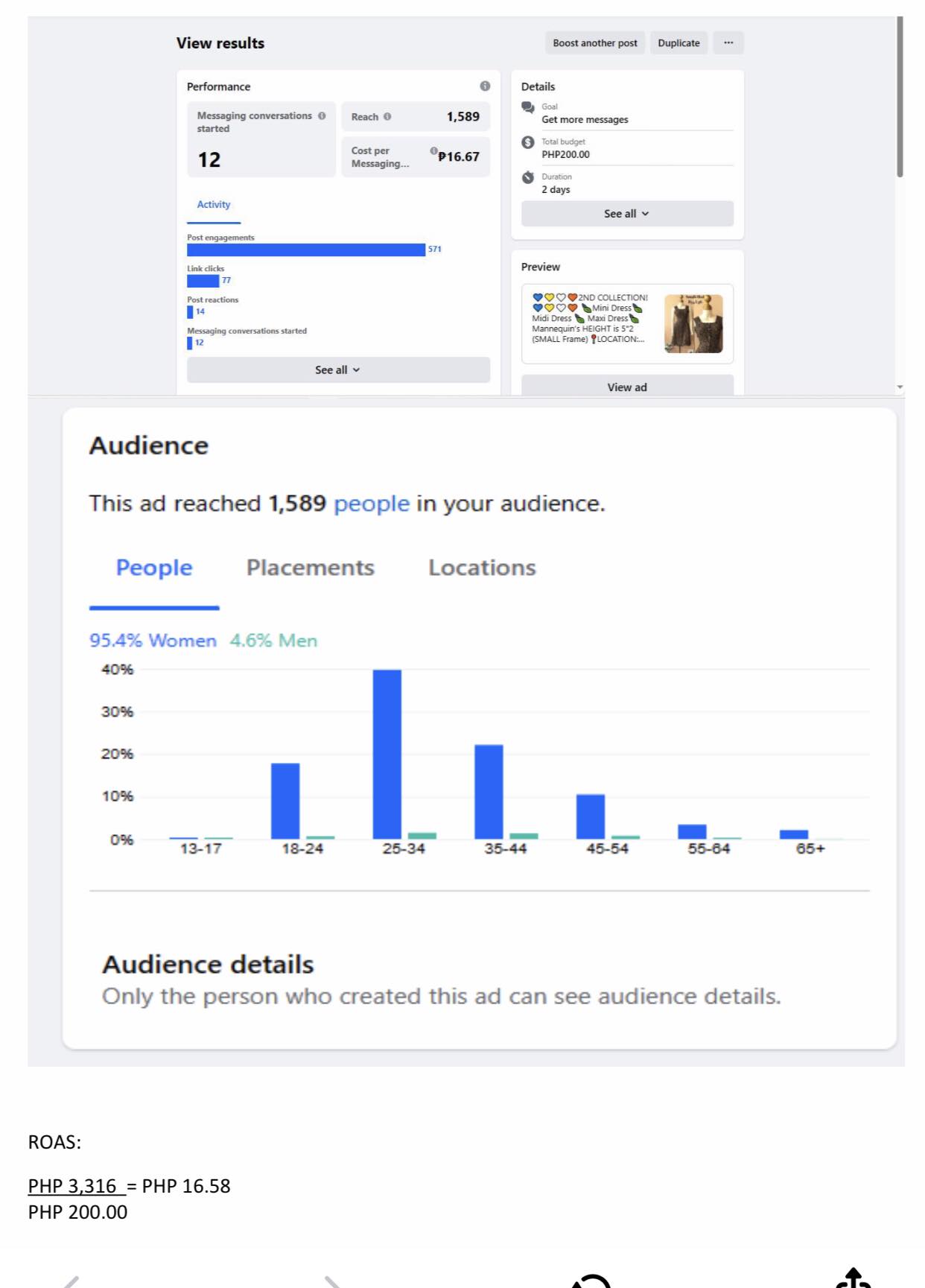925x1288 pixels.
Task: Click the View results heading
Action: (220, 43)
